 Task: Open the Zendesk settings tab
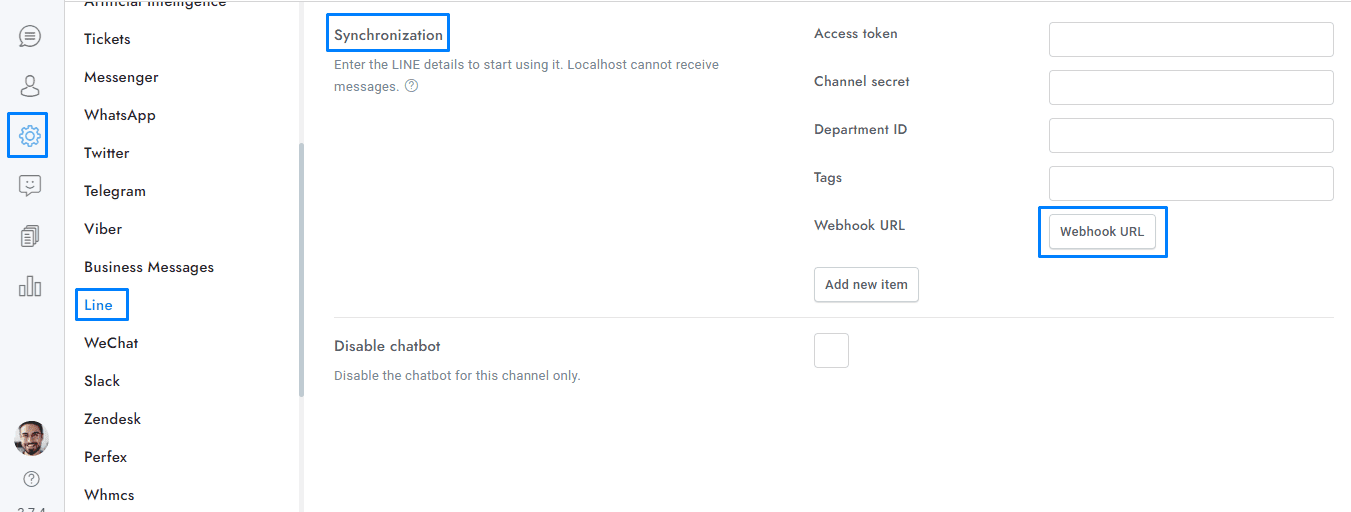(x=112, y=419)
